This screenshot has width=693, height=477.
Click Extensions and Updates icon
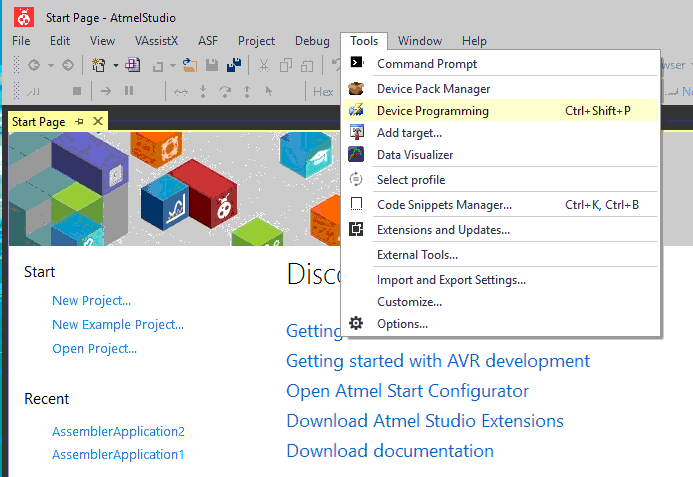356,229
